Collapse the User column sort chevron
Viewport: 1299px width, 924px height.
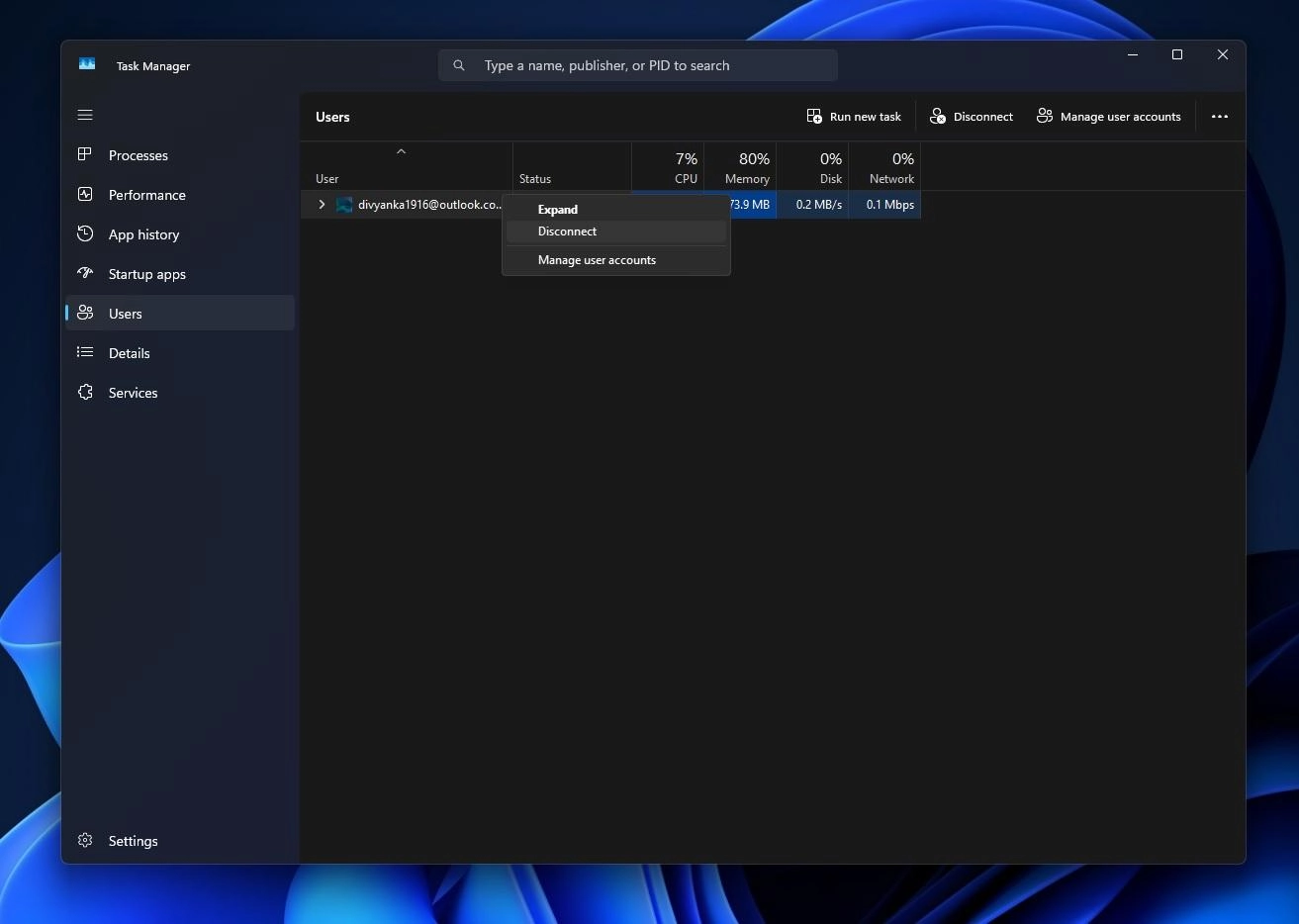tap(402, 151)
